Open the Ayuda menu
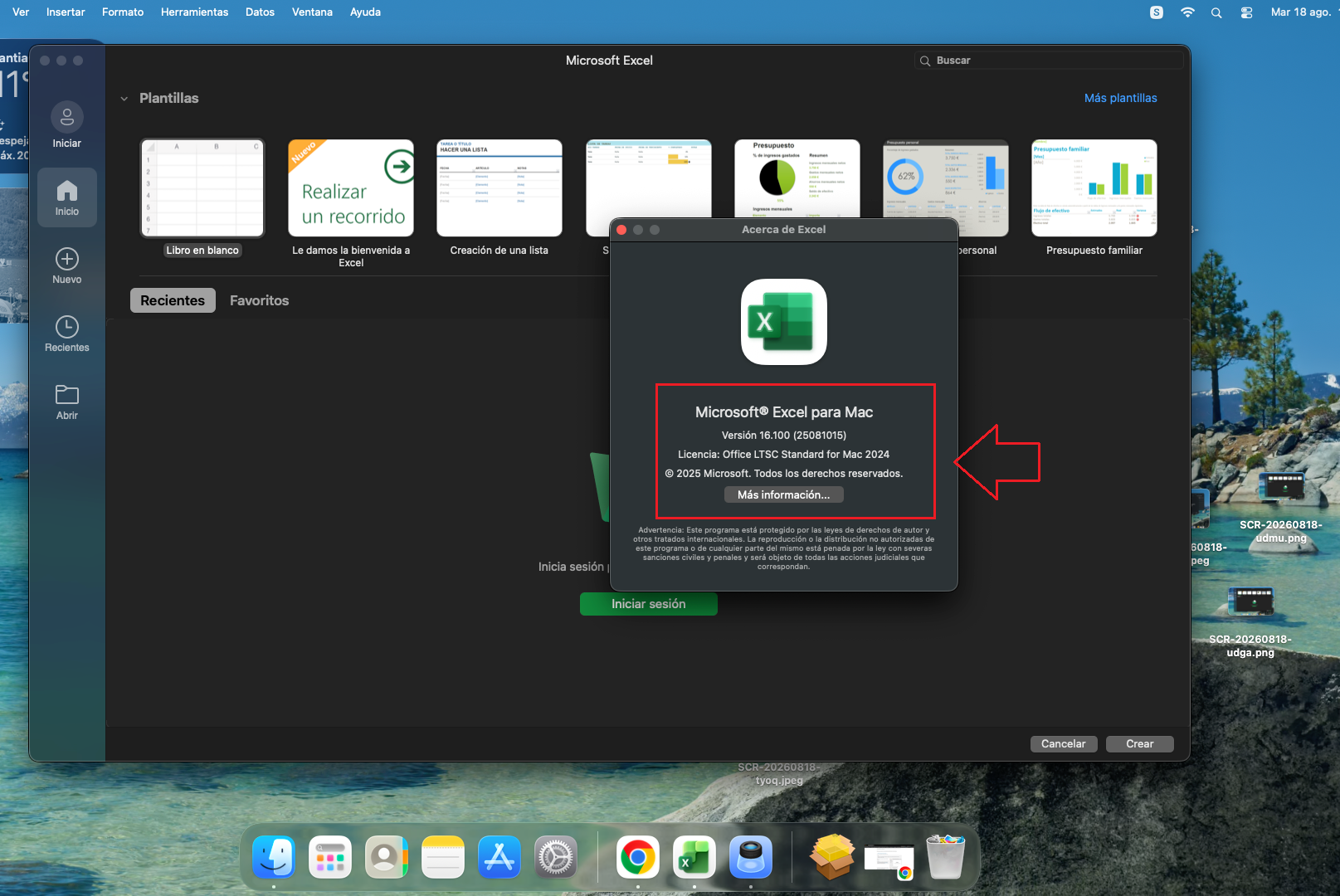Viewport: 1340px width, 896px height. 365,12
